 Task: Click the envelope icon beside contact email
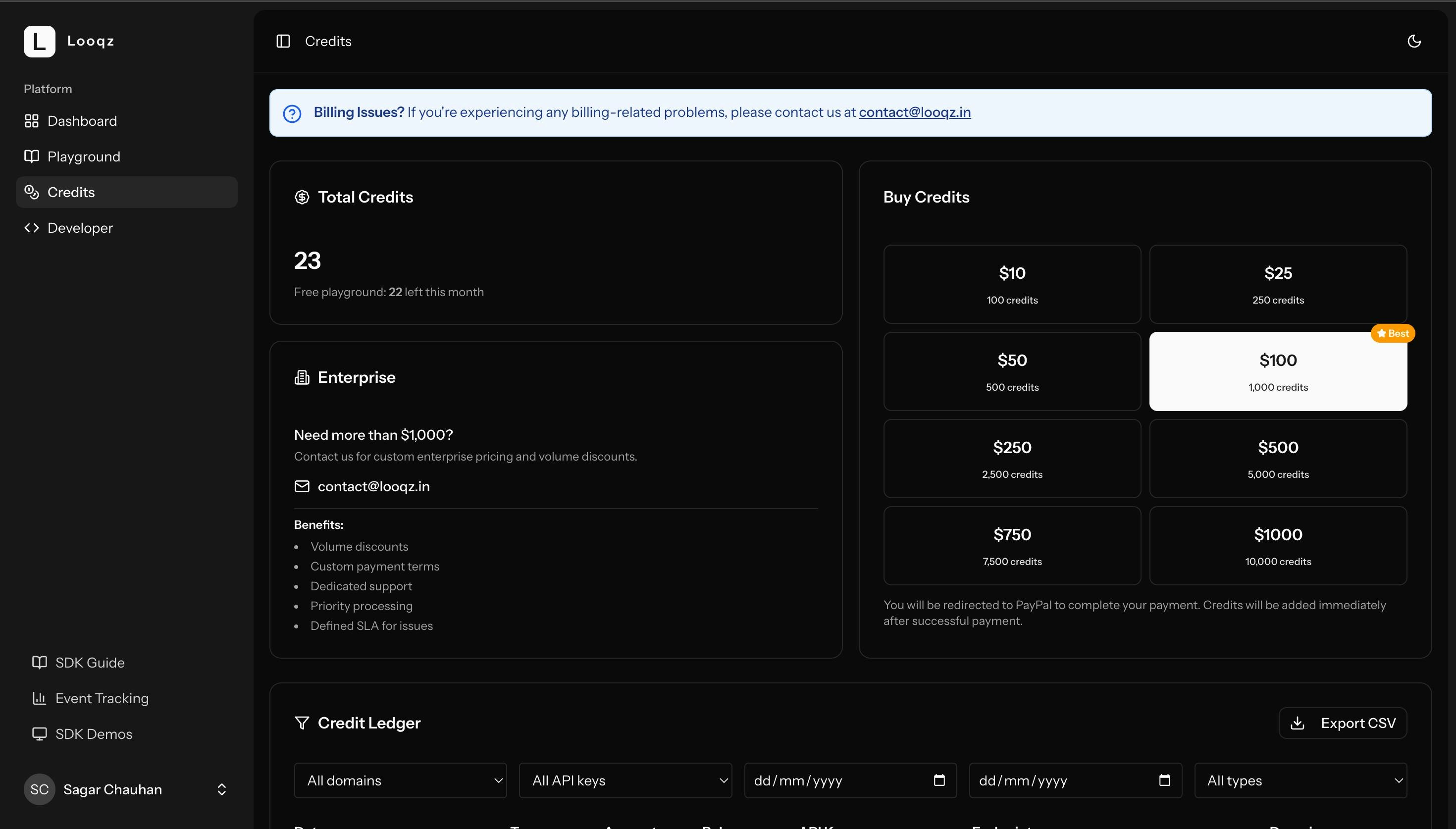click(x=302, y=486)
